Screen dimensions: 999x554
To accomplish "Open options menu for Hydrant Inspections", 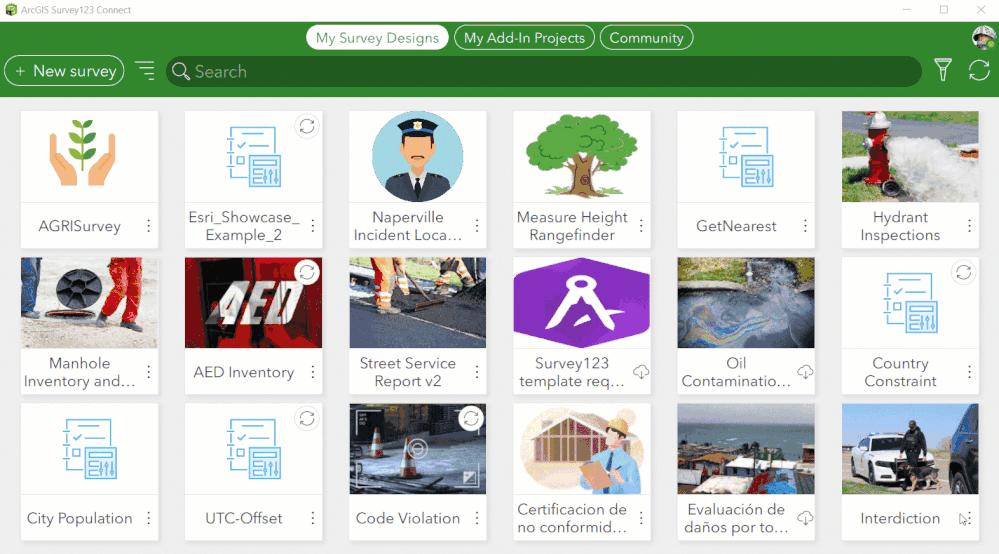I will tap(970, 225).
